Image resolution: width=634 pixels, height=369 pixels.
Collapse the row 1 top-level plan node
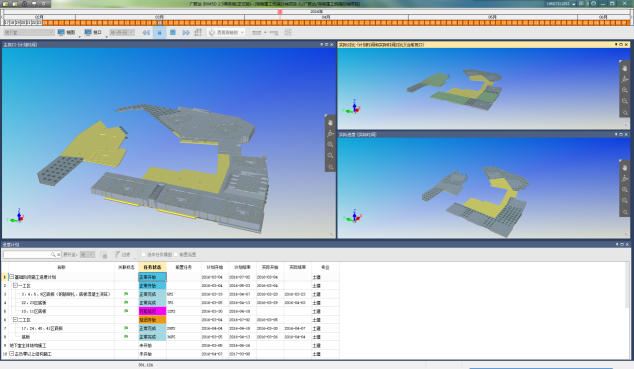pos(12,277)
